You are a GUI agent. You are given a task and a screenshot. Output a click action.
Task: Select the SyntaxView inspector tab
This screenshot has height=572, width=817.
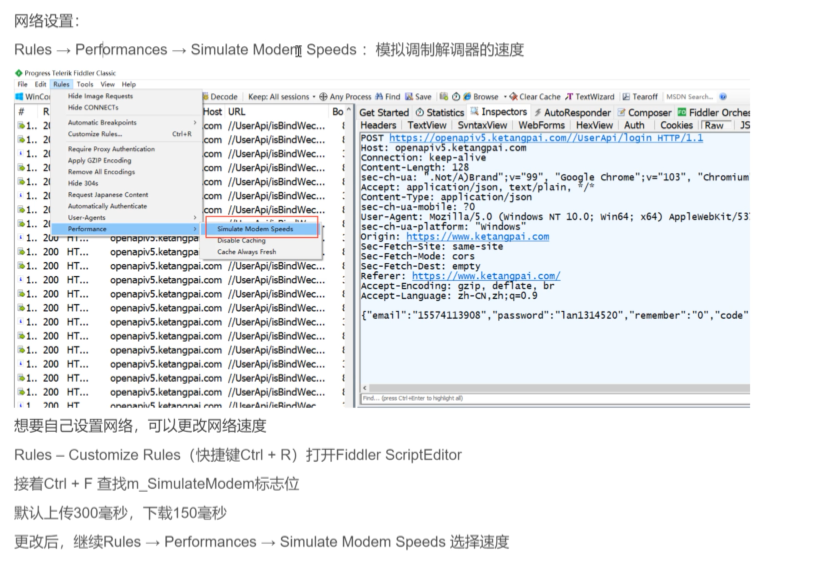pos(482,125)
